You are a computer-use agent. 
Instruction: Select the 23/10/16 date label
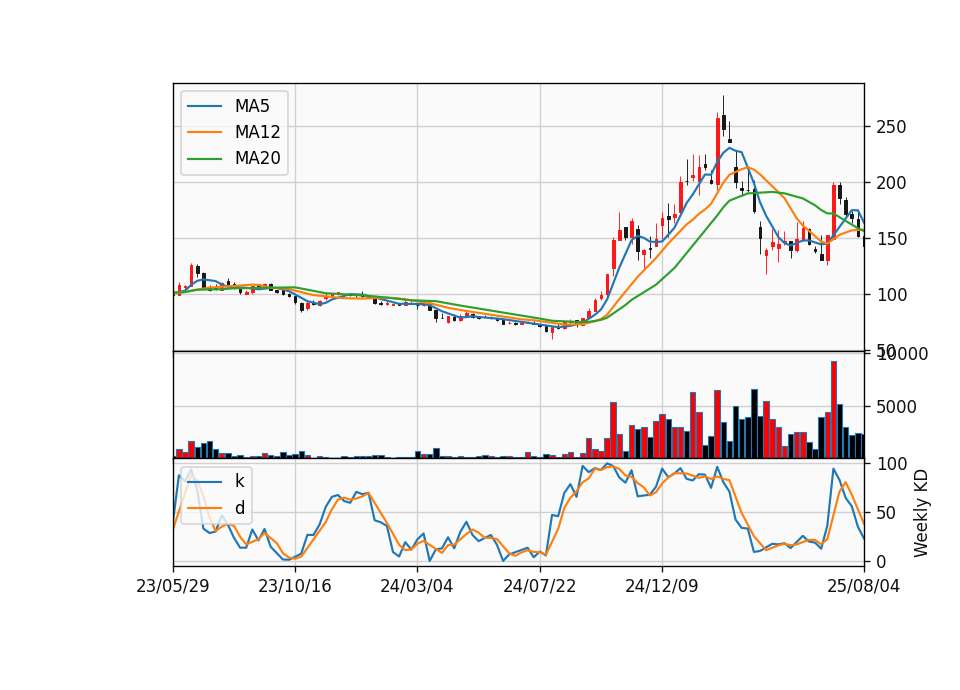point(295,587)
